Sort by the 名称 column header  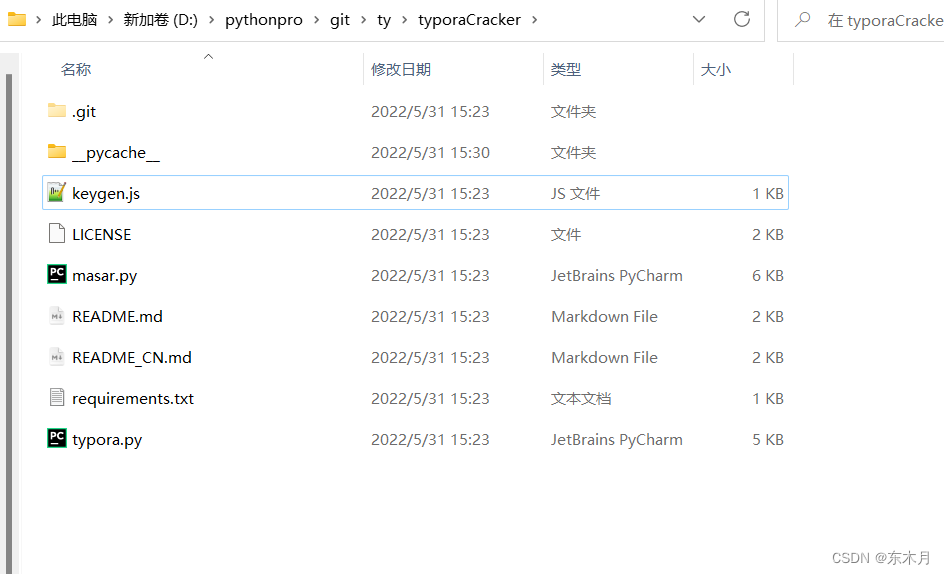(76, 69)
